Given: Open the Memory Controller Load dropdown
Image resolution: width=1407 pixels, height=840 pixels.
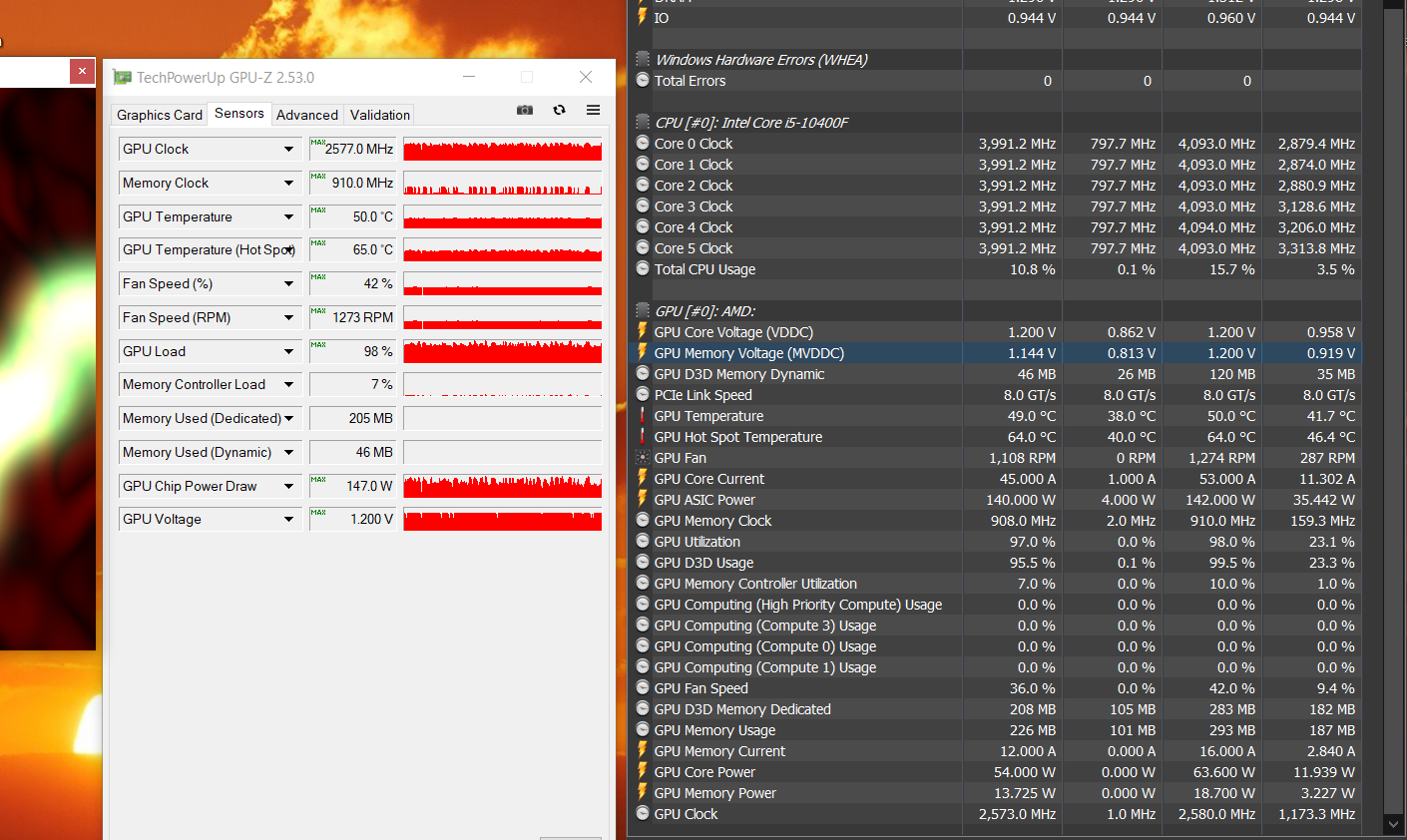Looking at the screenshot, I should point(288,385).
